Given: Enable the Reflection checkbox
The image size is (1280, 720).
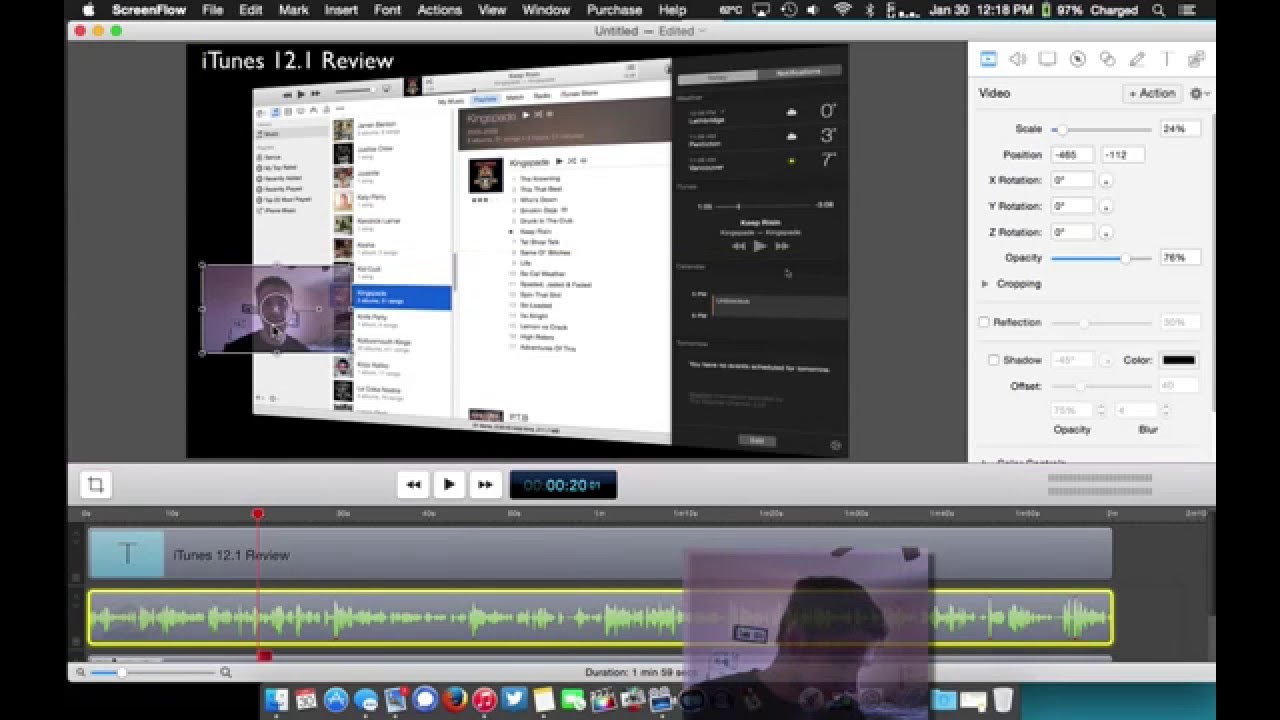Looking at the screenshot, I should tap(984, 322).
